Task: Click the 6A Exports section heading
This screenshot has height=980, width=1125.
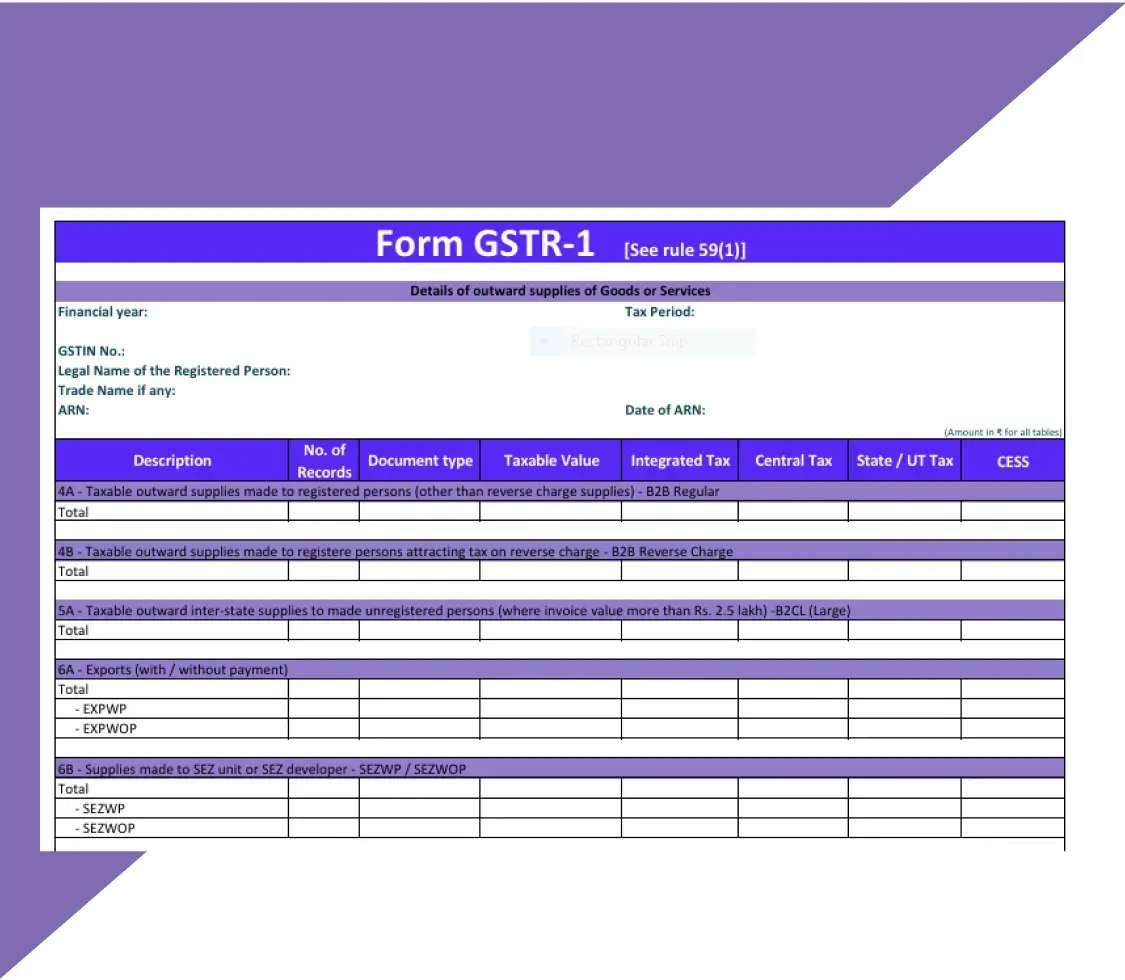Action: (x=173, y=670)
